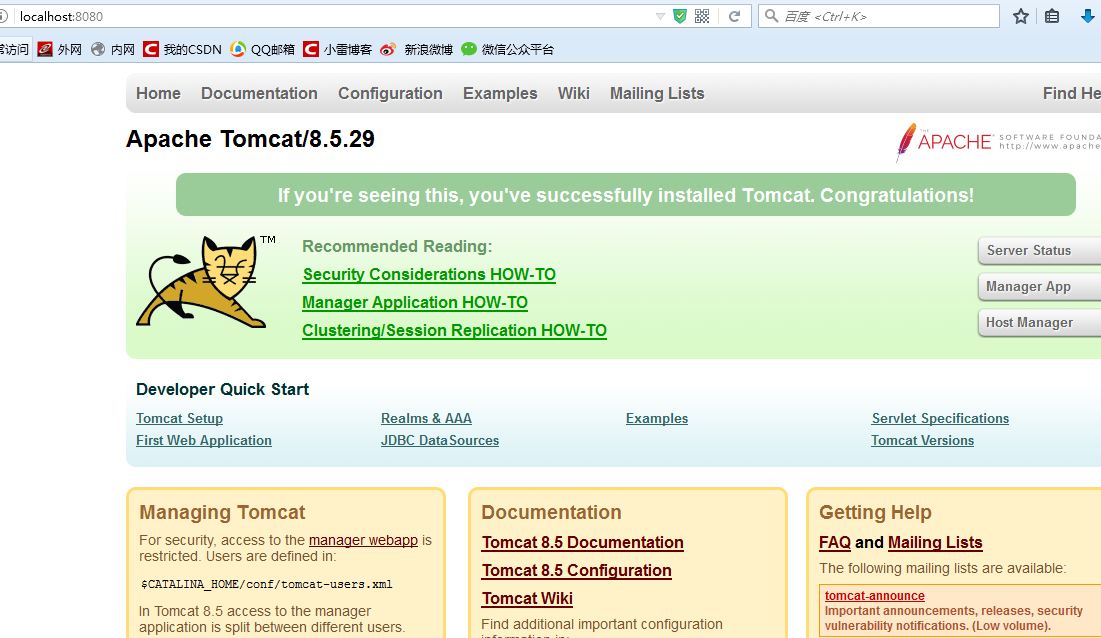Show bookmarks list icon
Screen dimensions: 1101x638
(x=1052, y=16)
